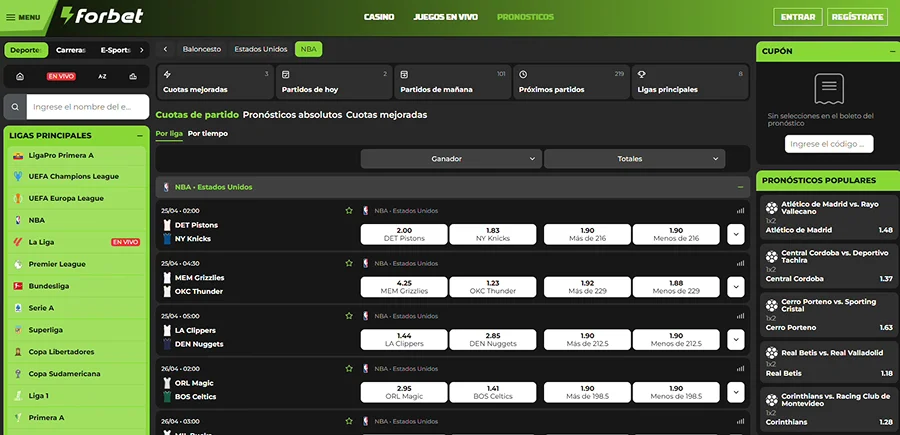Click the UEFA Champions League icon

(18, 176)
